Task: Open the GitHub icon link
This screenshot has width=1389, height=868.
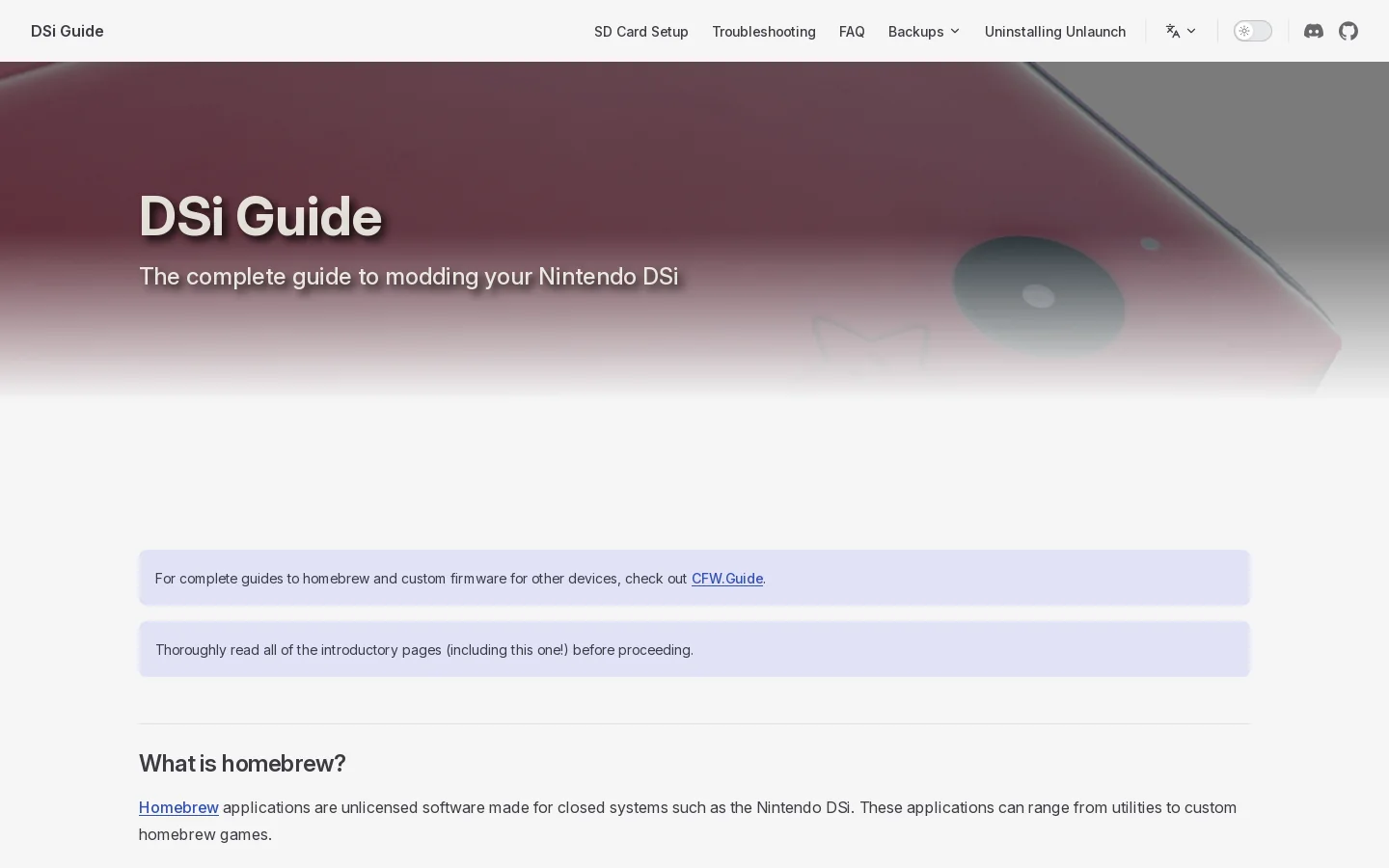Action: coord(1348,31)
